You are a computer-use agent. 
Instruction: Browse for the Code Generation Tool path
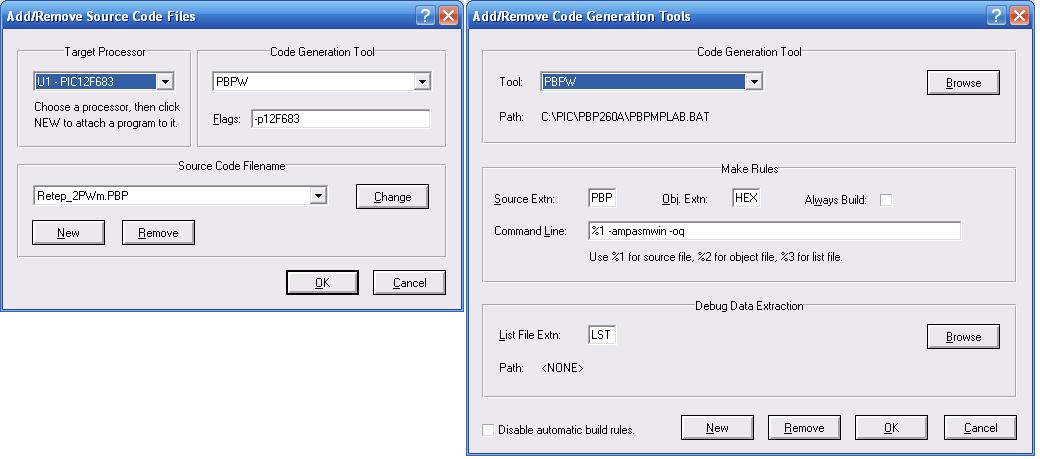(x=963, y=83)
